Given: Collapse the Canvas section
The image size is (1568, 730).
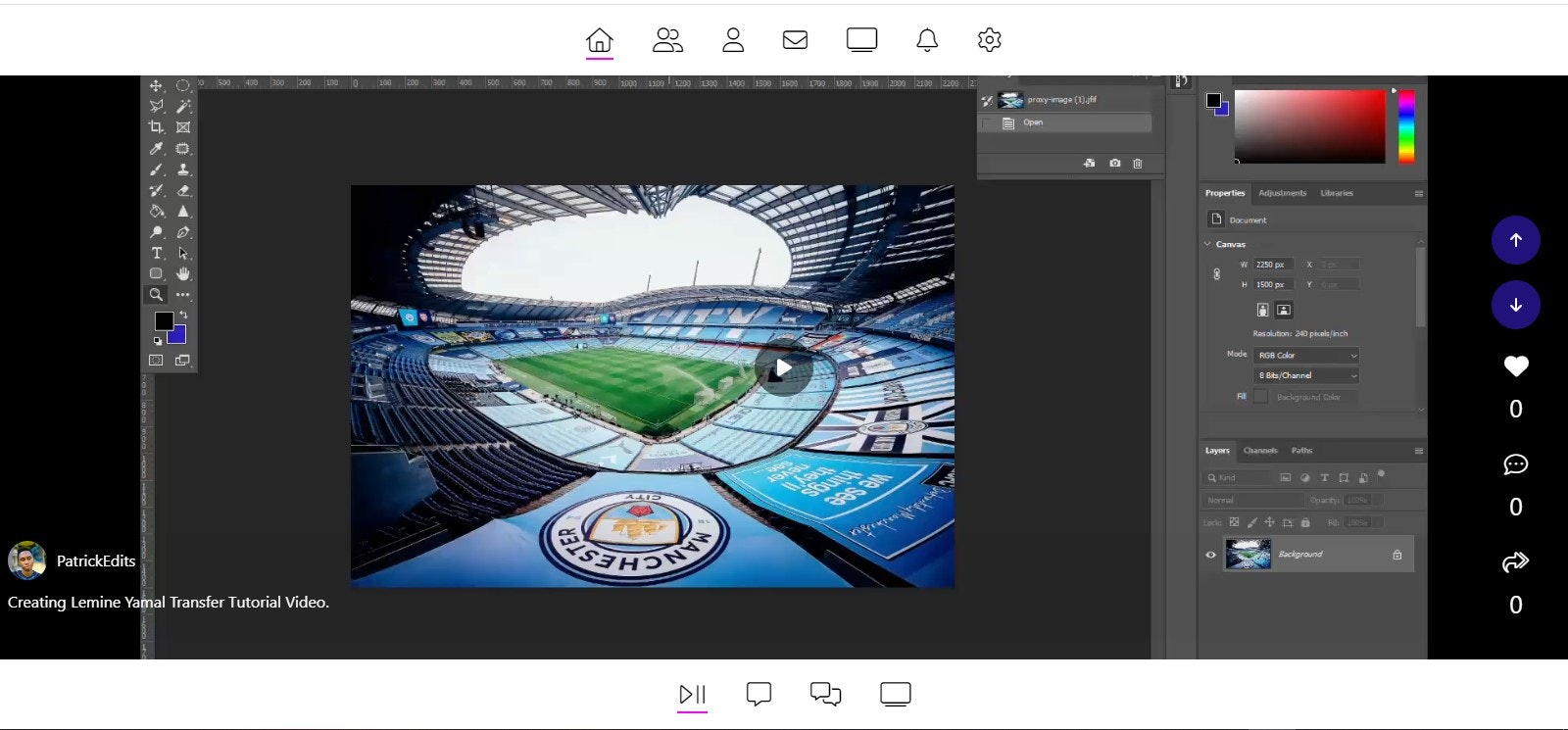Looking at the screenshot, I should tap(1207, 244).
